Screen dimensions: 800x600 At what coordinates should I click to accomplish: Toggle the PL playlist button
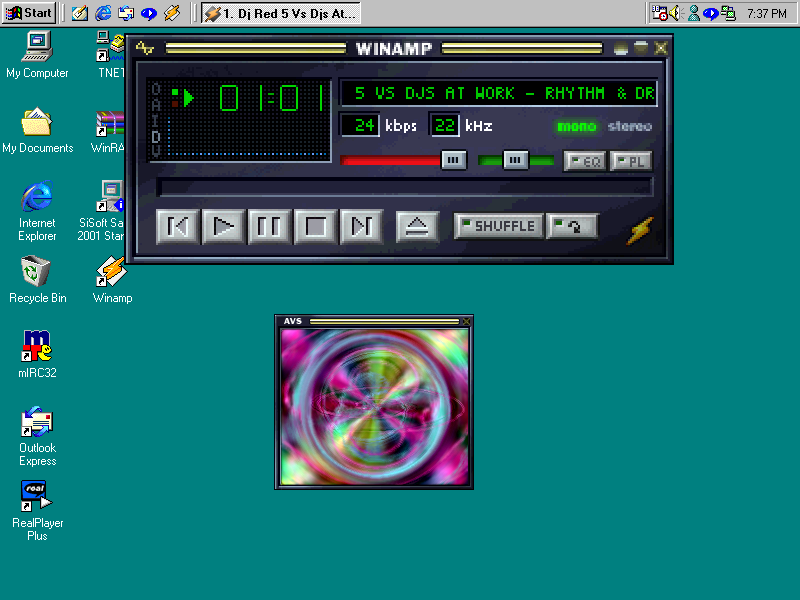click(631, 161)
